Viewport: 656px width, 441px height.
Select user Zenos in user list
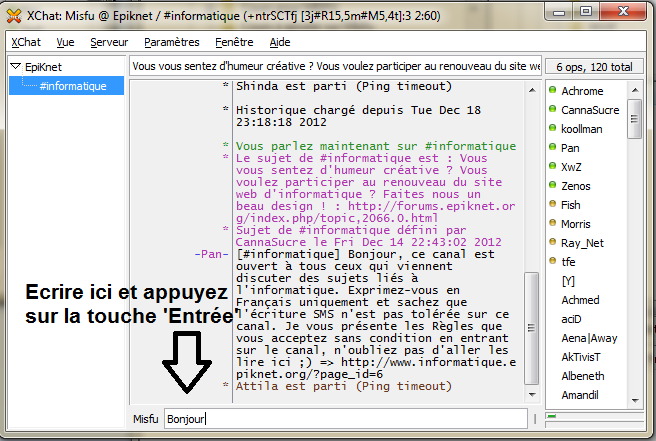pyautogui.click(x=576, y=186)
